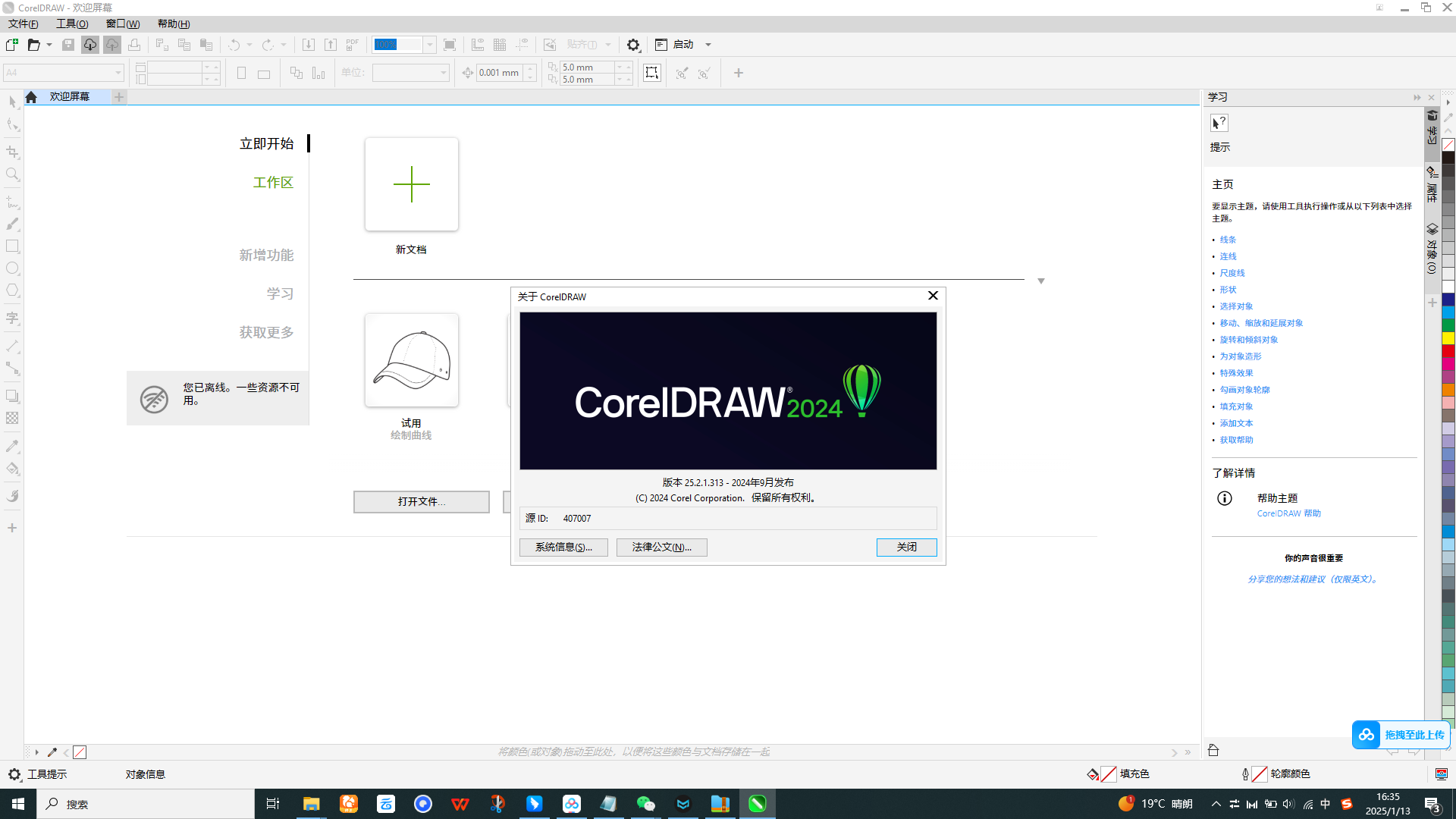Select the Text tool
Viewport: 1456px width, 819px height.
pyautogui.click(x=12, y=318)
